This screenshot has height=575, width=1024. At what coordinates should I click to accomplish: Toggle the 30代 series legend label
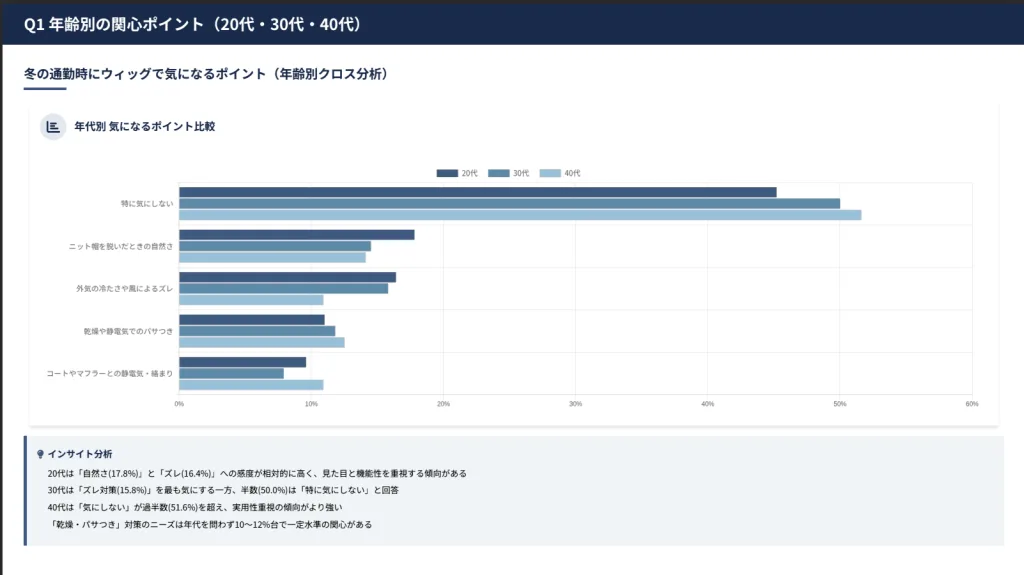point(521,173)
